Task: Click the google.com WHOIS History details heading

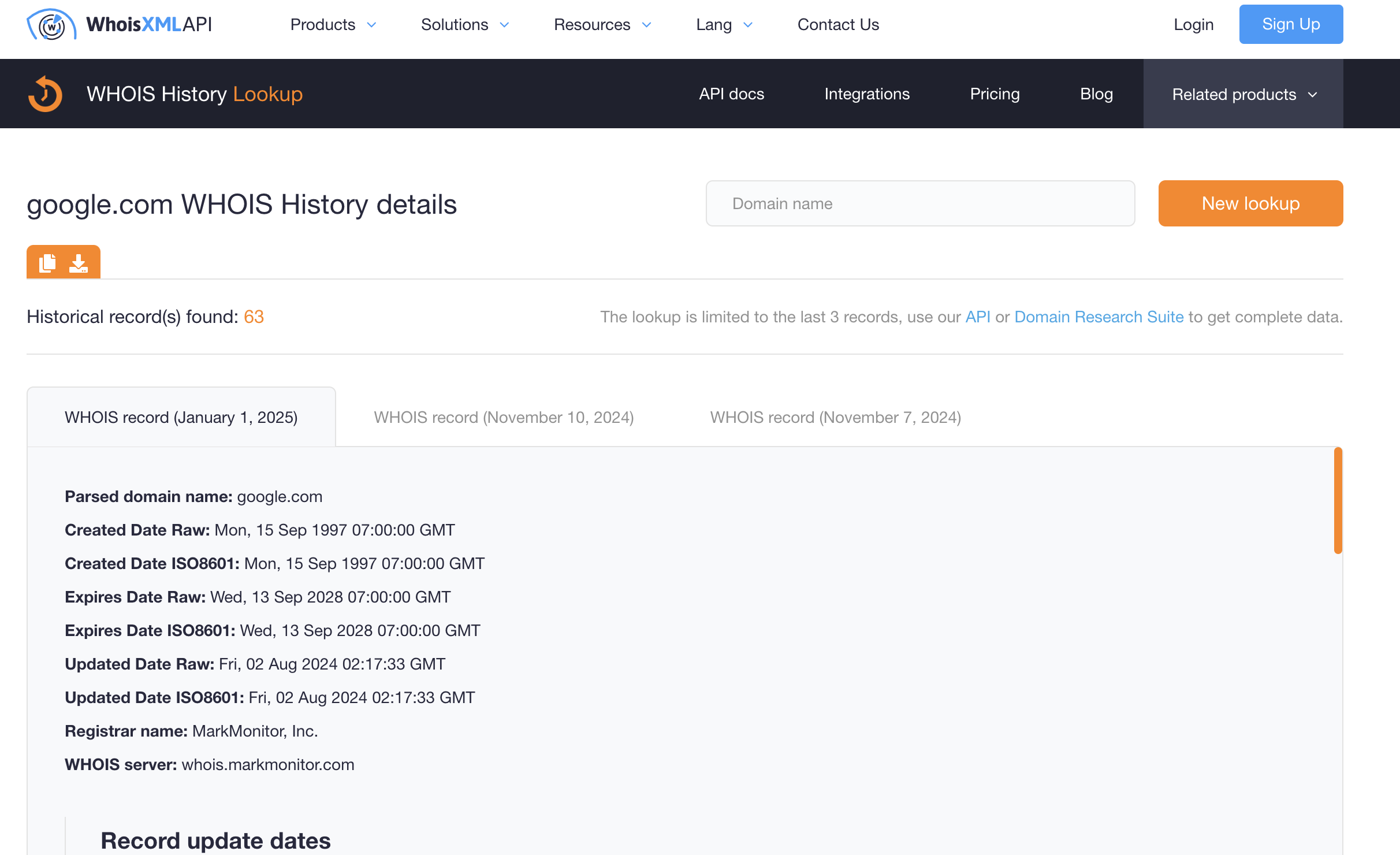Action: [241, 204]
